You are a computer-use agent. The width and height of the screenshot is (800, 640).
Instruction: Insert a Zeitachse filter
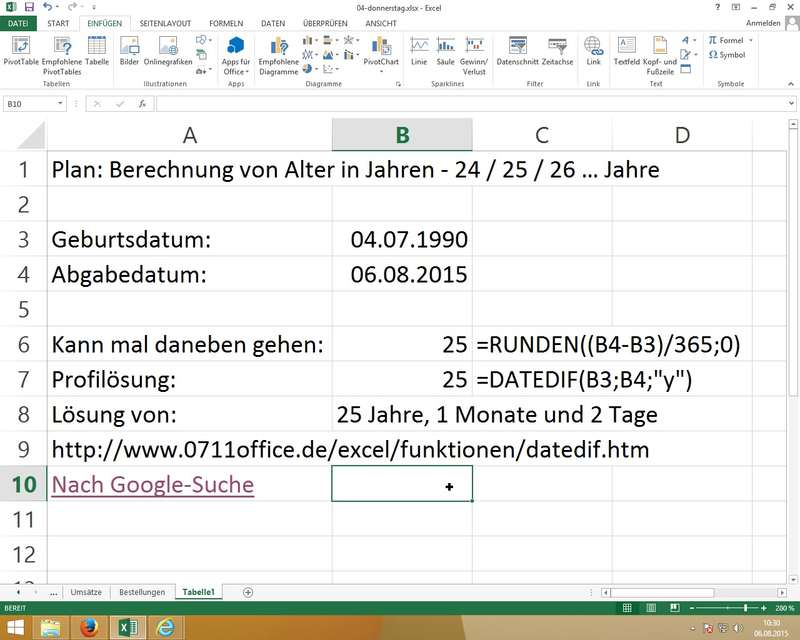pos(557,50)
